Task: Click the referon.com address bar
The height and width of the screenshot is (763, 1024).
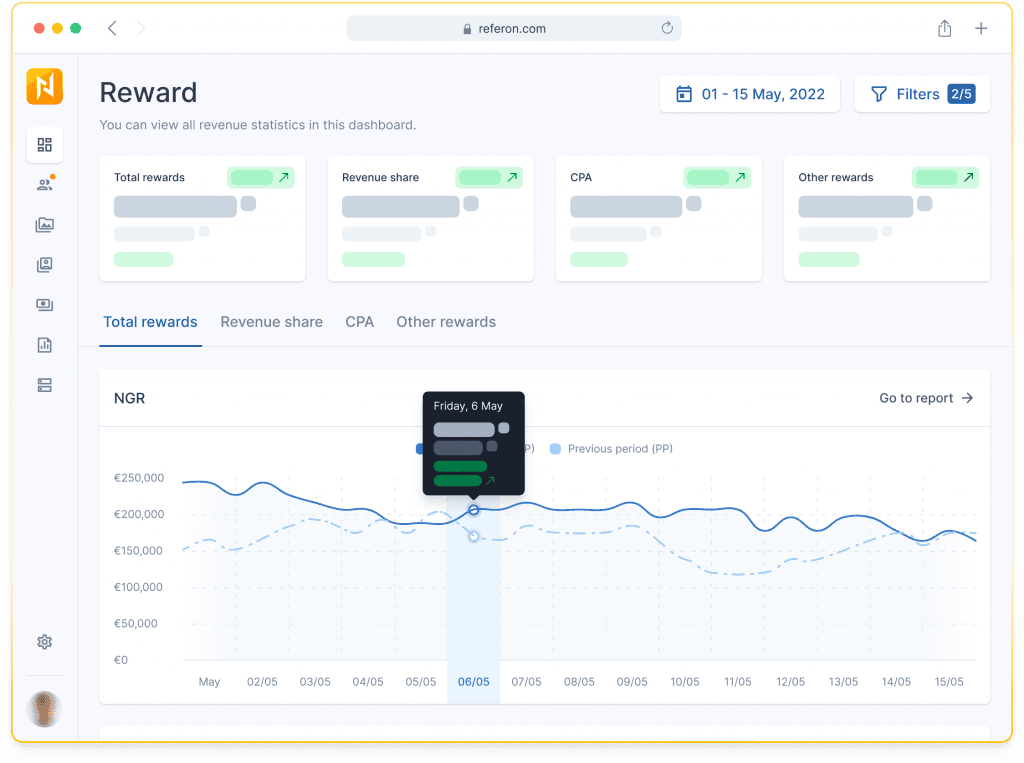Action: 514,28
